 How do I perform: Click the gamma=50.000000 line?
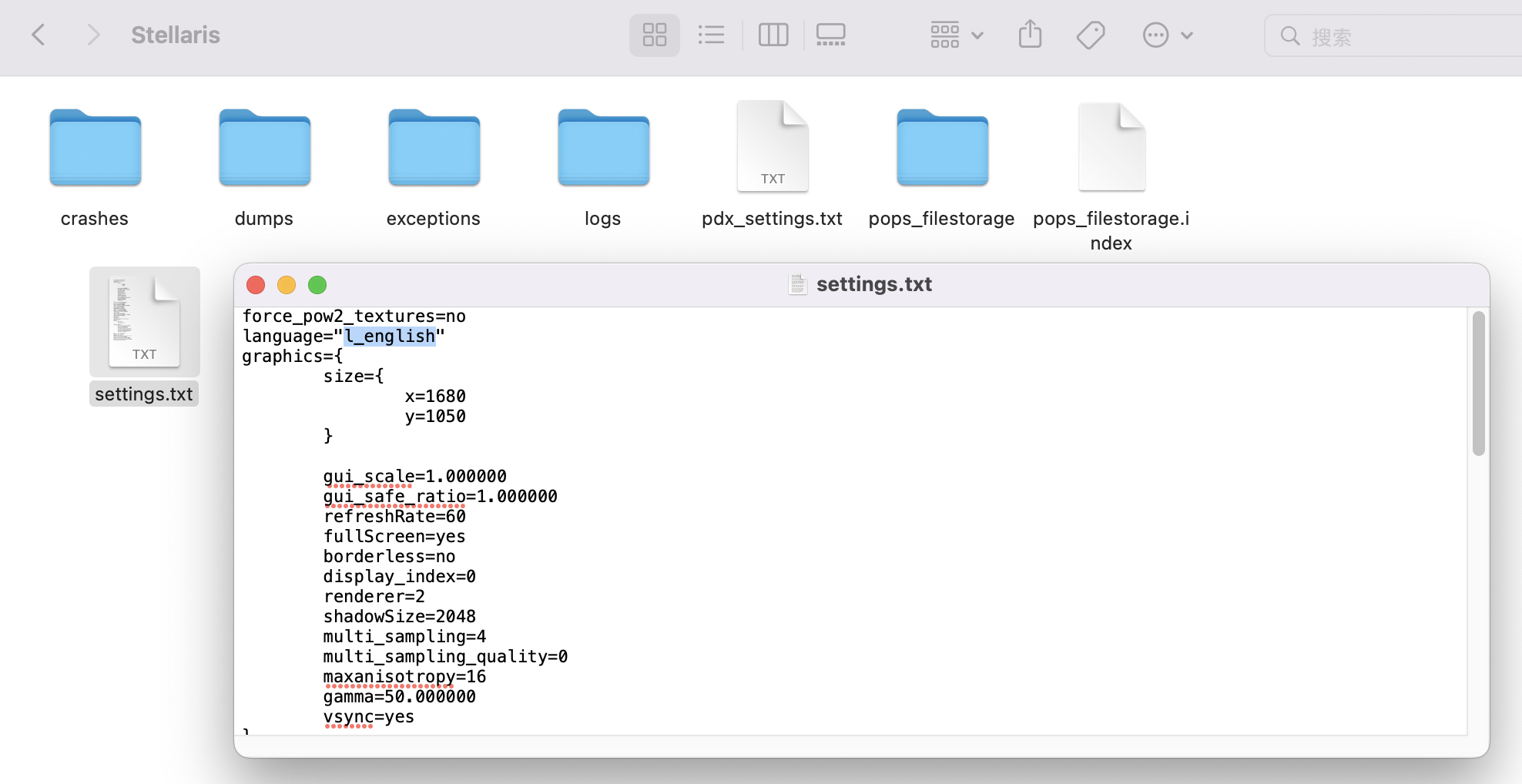(400, 697)
